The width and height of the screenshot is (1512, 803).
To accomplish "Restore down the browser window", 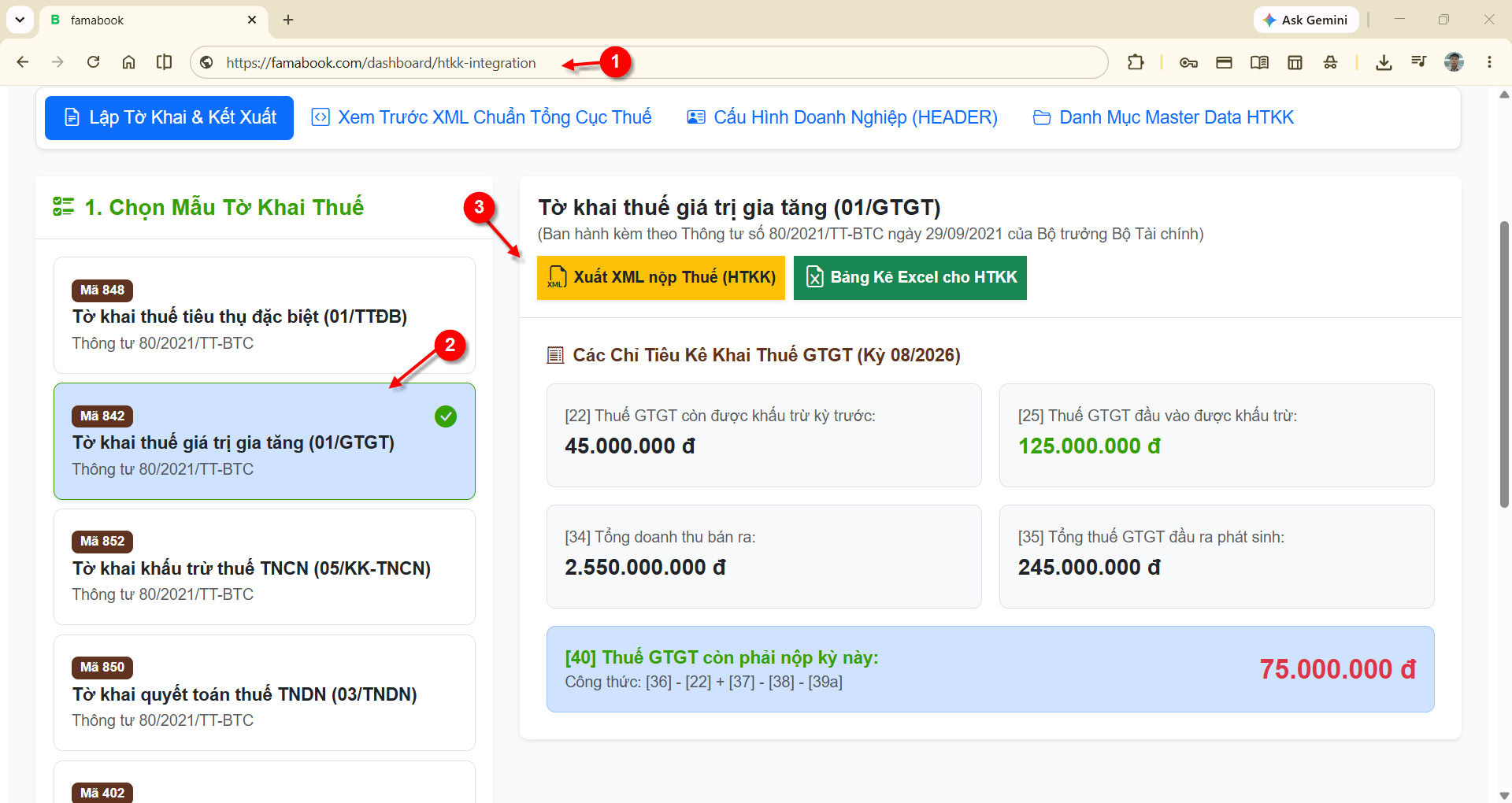I will 1443,20.
